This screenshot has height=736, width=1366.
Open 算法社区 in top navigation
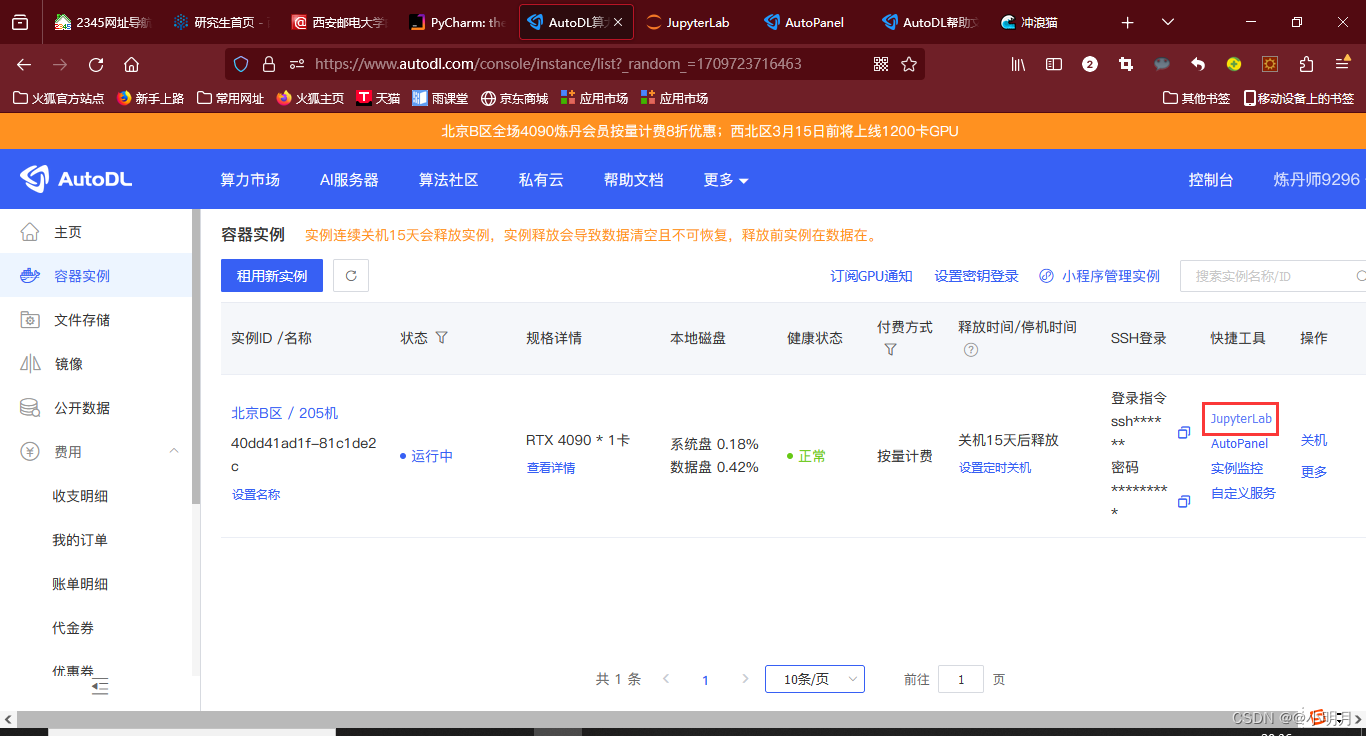(448, 180)
